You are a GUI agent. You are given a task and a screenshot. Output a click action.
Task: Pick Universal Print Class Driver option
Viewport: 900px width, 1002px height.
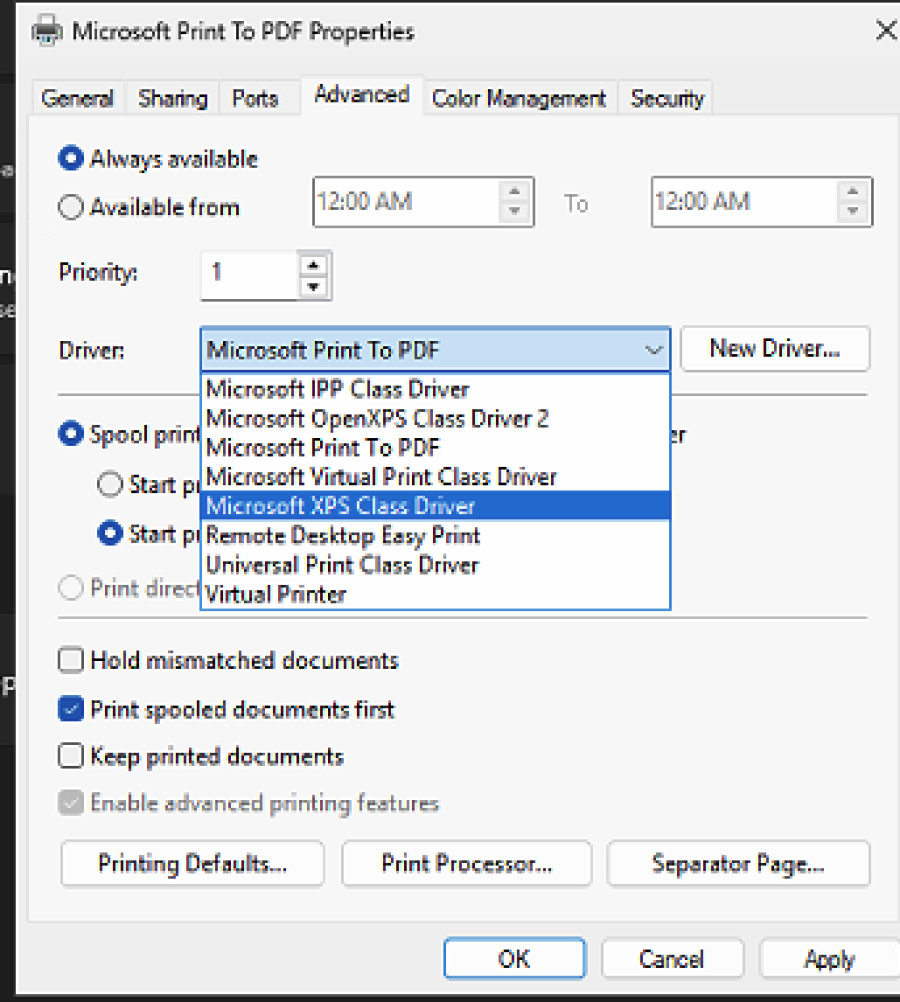pyautogui.click(x=342, y=565)
